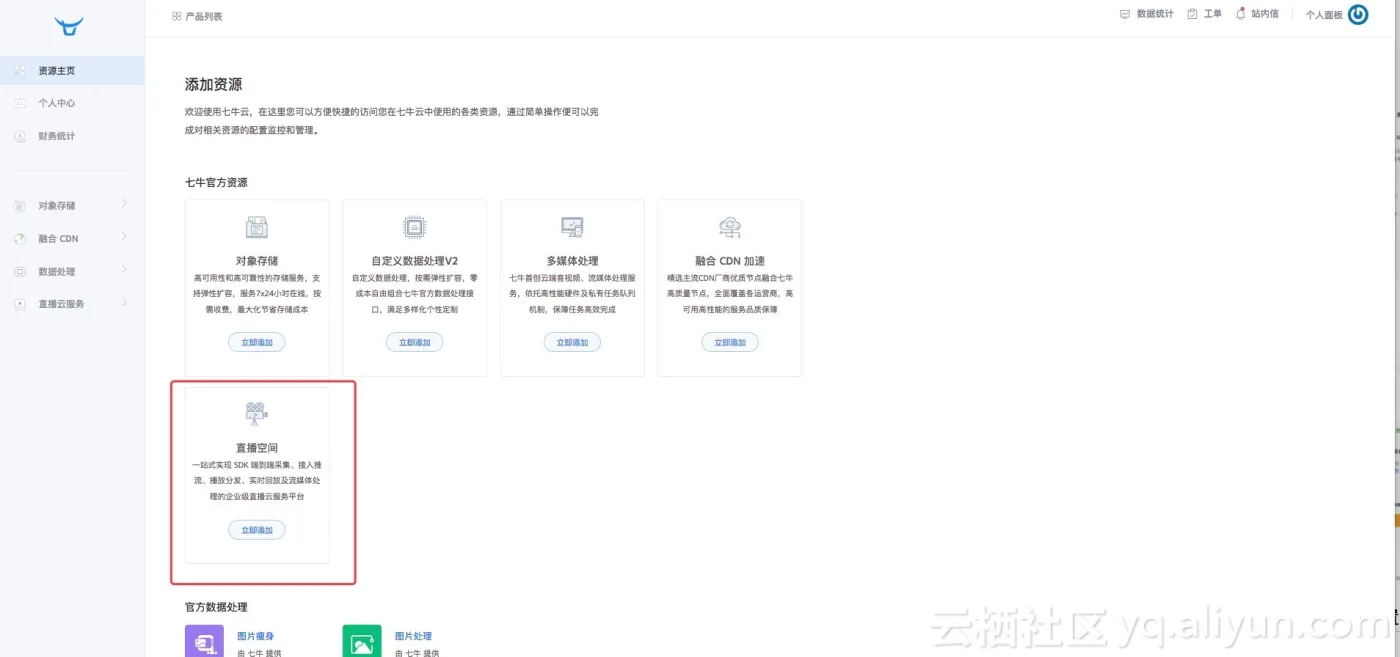
Task: Open 工单 in the top bar
Action: coord(1212,14)
